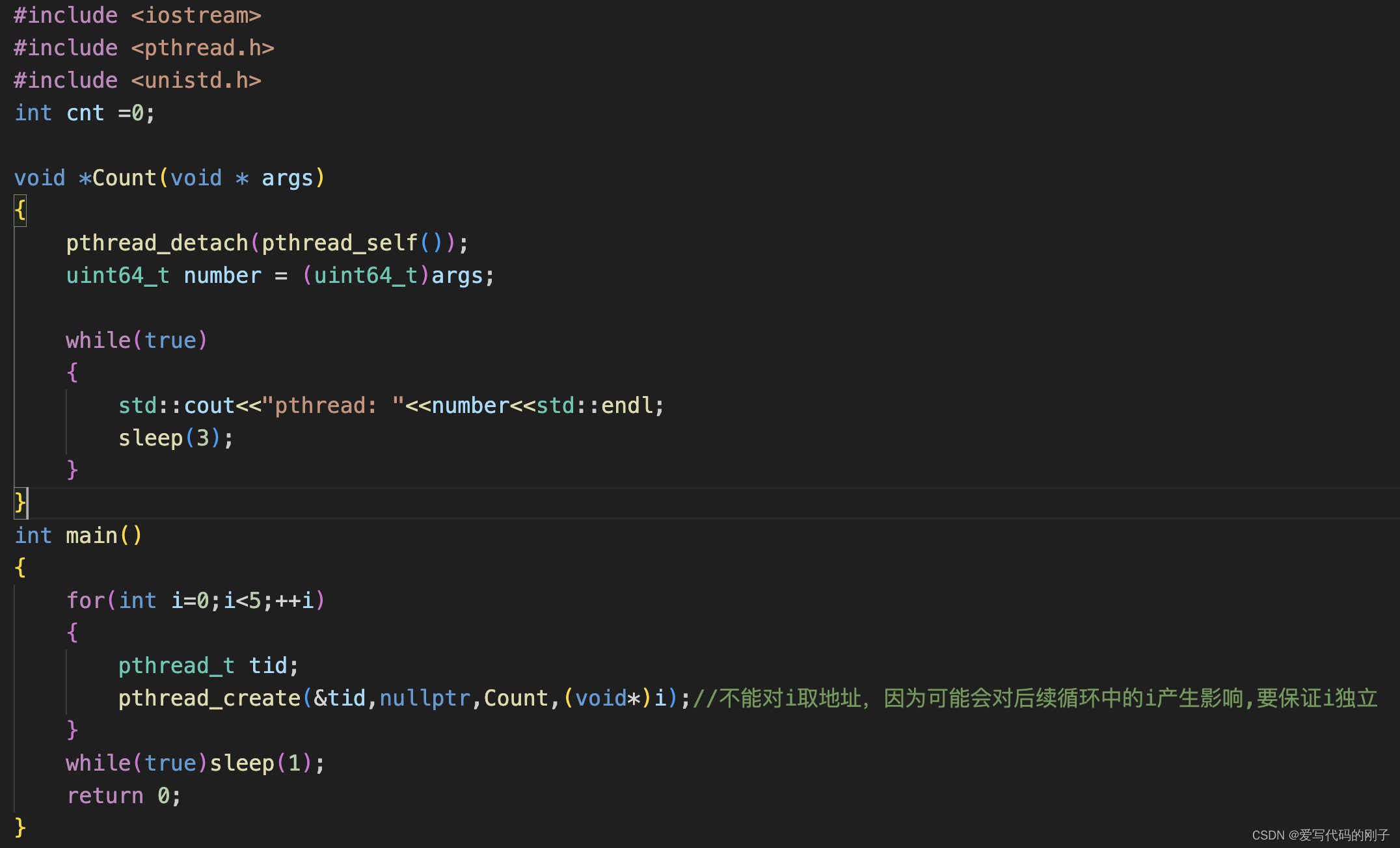Click the 'args' parameter in Count signature
The image size is (1400, 848).
[x=288, y=178]
